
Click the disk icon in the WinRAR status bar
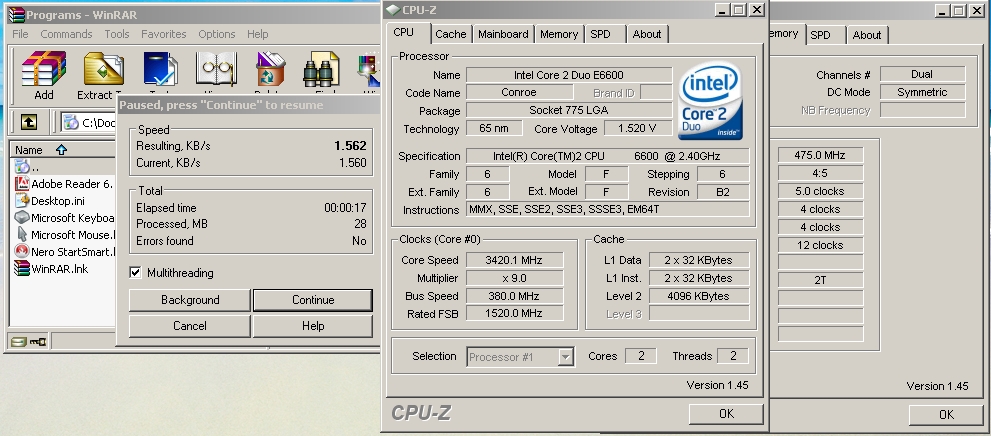click(x=18, y=342)
